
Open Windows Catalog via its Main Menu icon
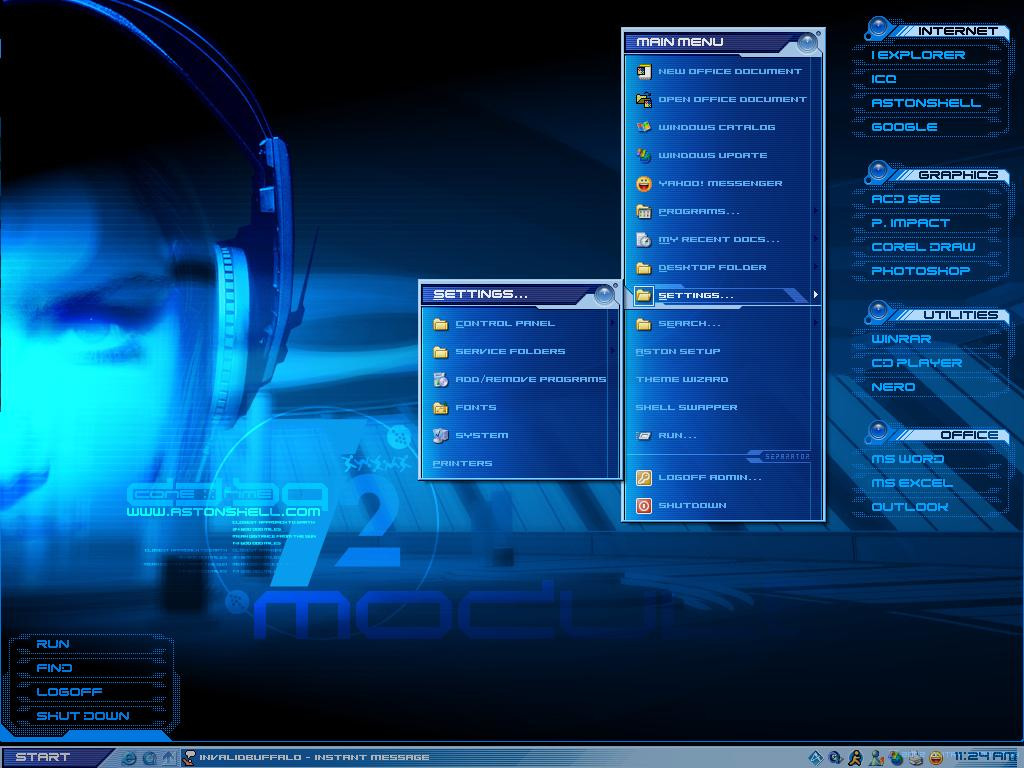(644, 127)
